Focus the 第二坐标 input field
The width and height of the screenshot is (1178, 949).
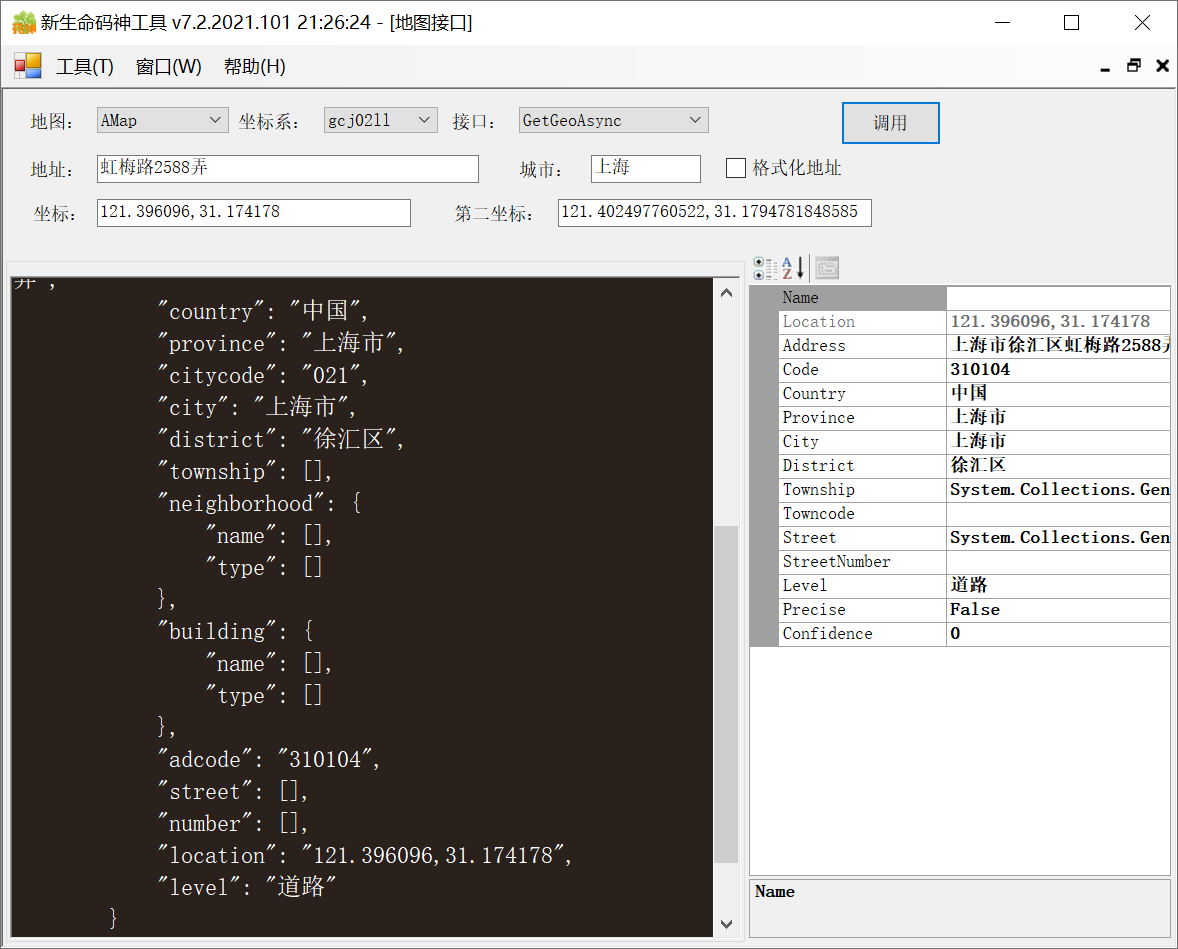coord(714,213)
